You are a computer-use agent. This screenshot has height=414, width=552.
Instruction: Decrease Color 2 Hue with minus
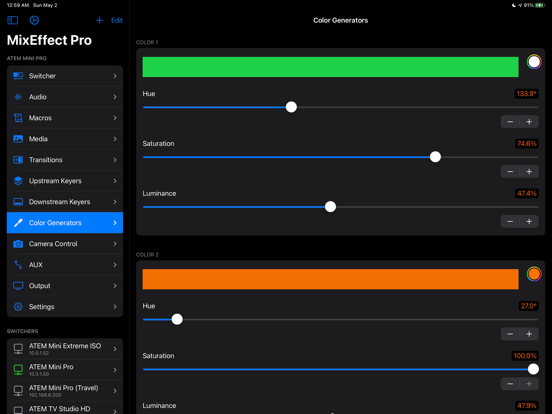[510, 334]
